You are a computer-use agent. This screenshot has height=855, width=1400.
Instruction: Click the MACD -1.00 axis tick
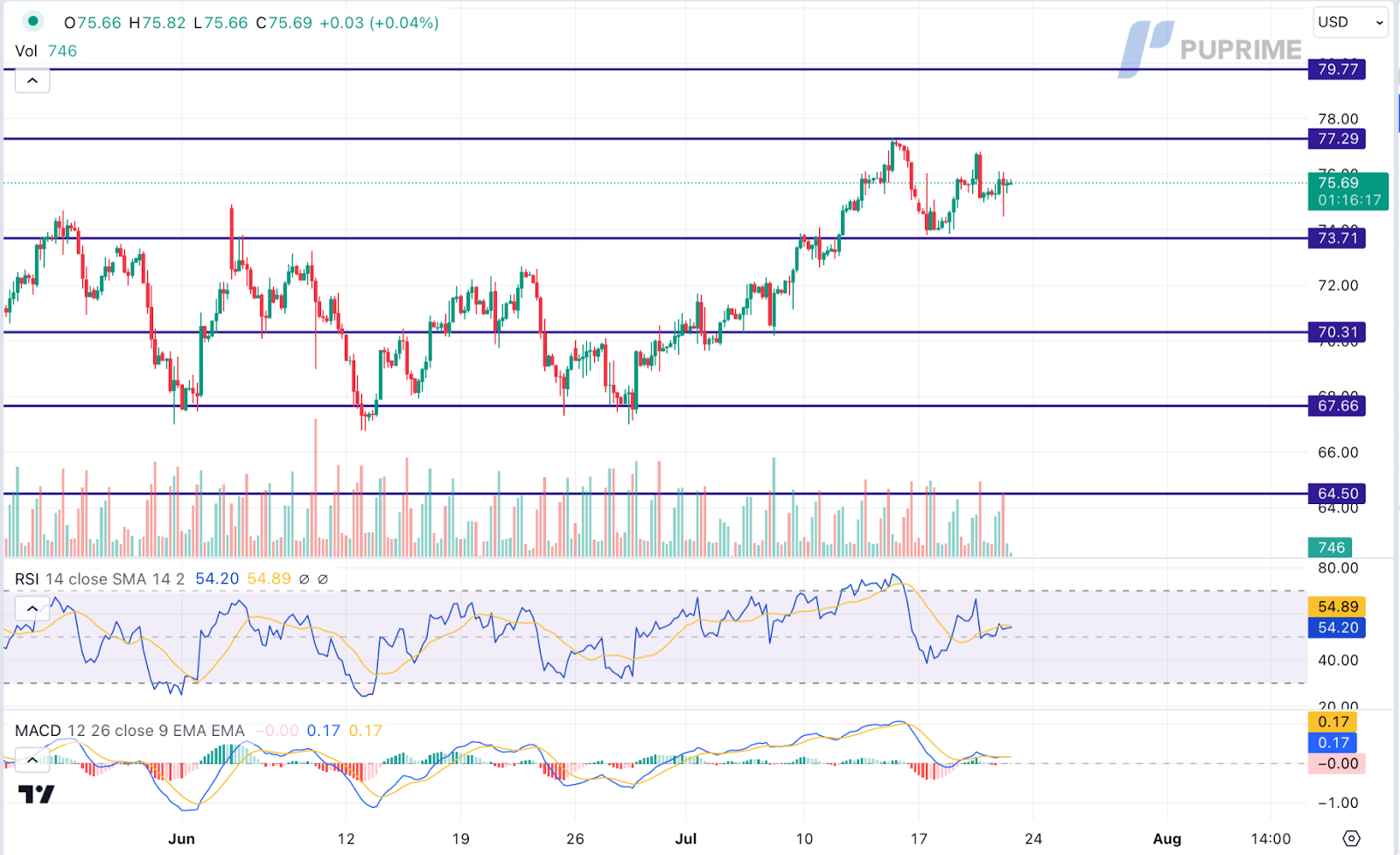[1338, 803]
